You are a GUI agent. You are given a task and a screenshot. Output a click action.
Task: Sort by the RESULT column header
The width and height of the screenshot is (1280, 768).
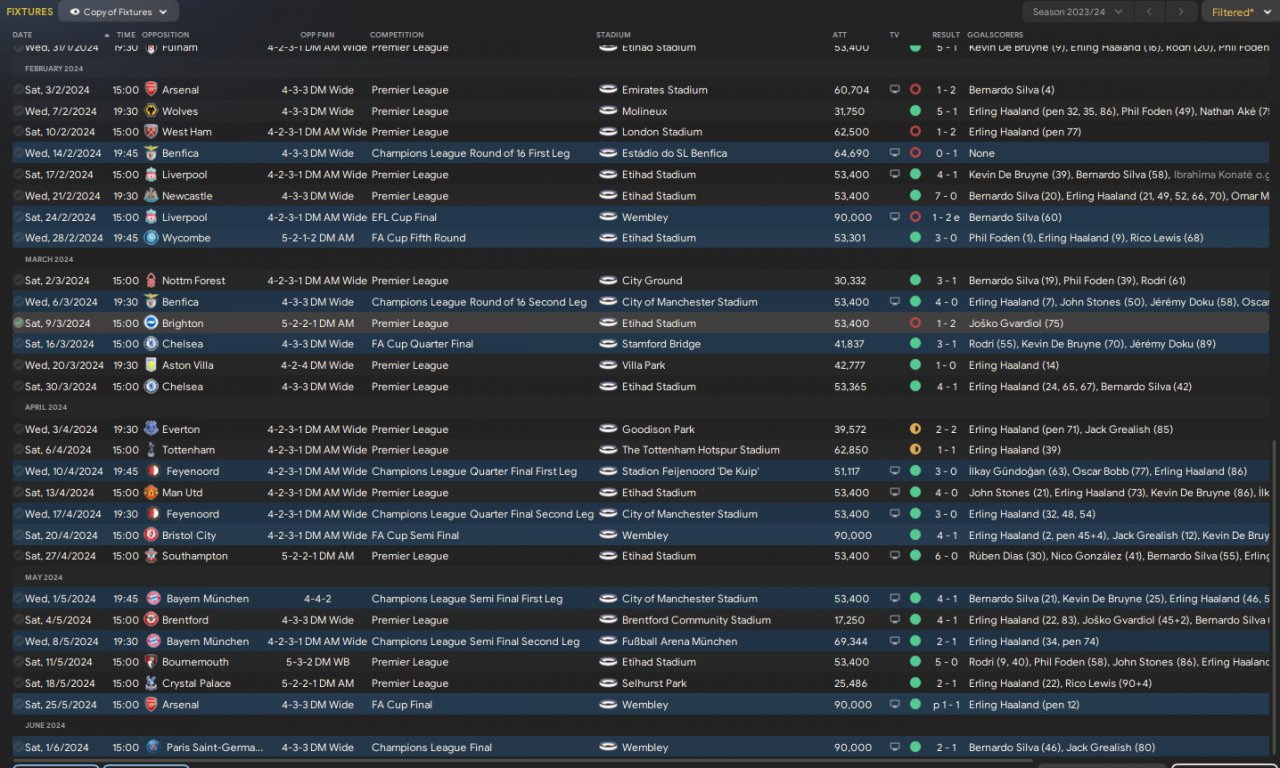tap(946, 35)
